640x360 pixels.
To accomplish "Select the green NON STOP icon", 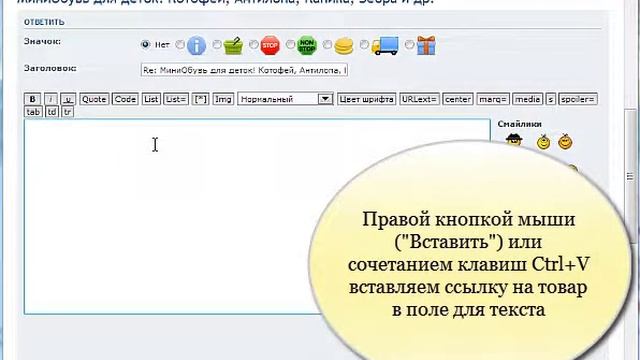I will point(307,45).
